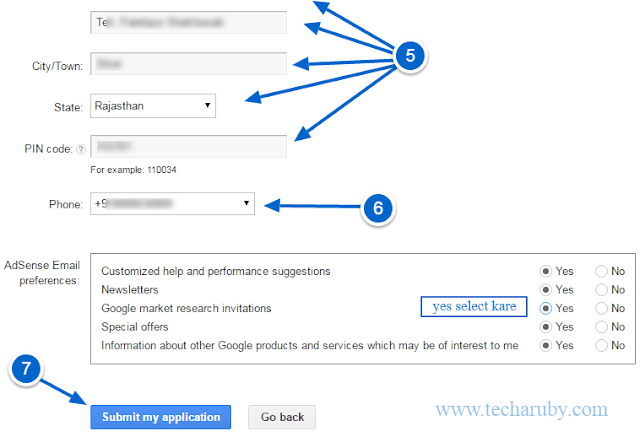Choose Yes for Newsletters preference

tap(546, 290)
